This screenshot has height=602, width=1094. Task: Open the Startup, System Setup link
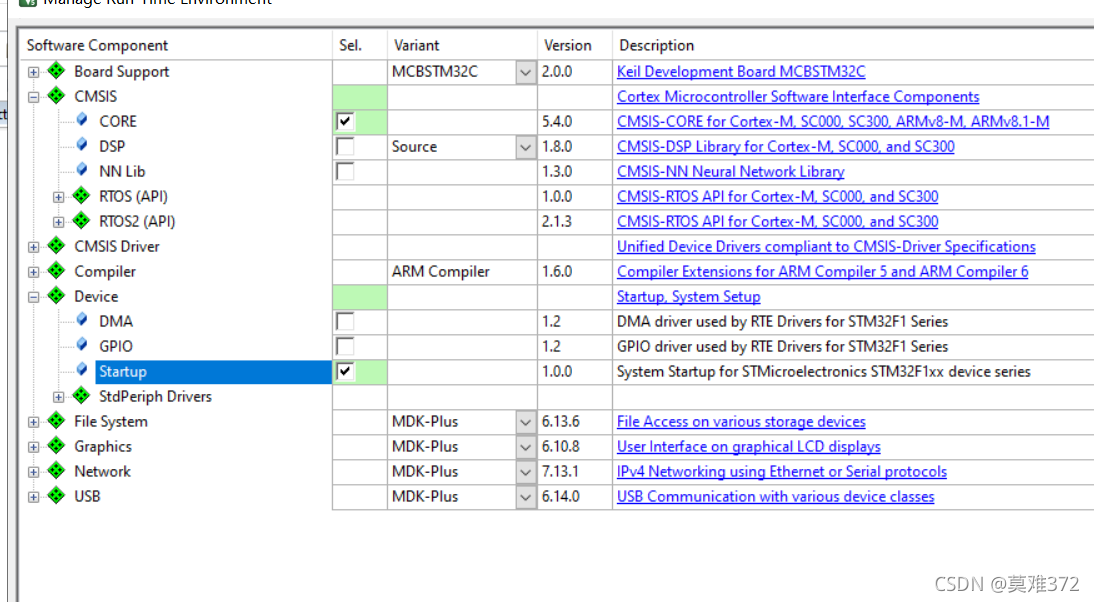pos(689,297)
